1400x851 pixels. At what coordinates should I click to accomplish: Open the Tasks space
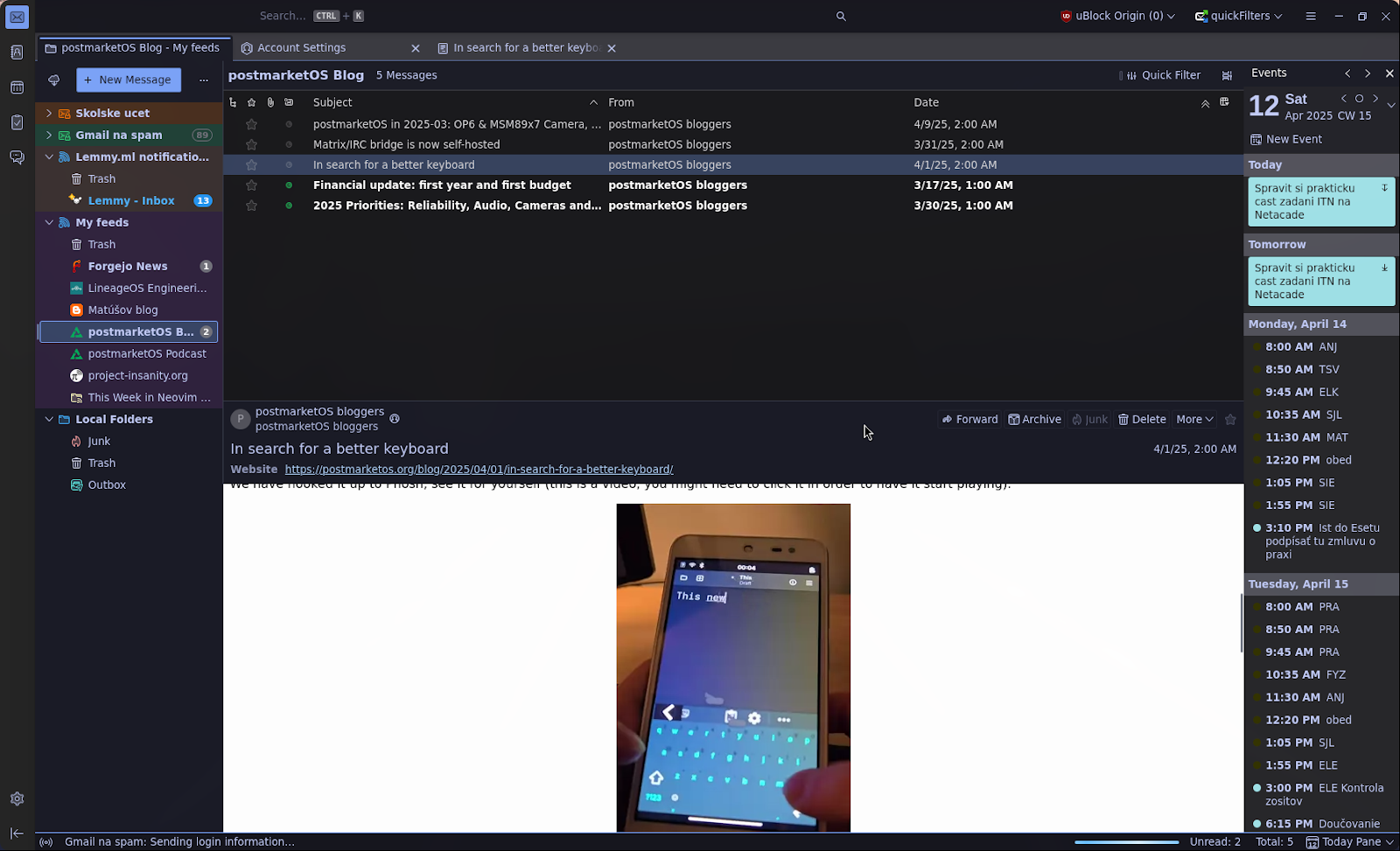[17, 122]
